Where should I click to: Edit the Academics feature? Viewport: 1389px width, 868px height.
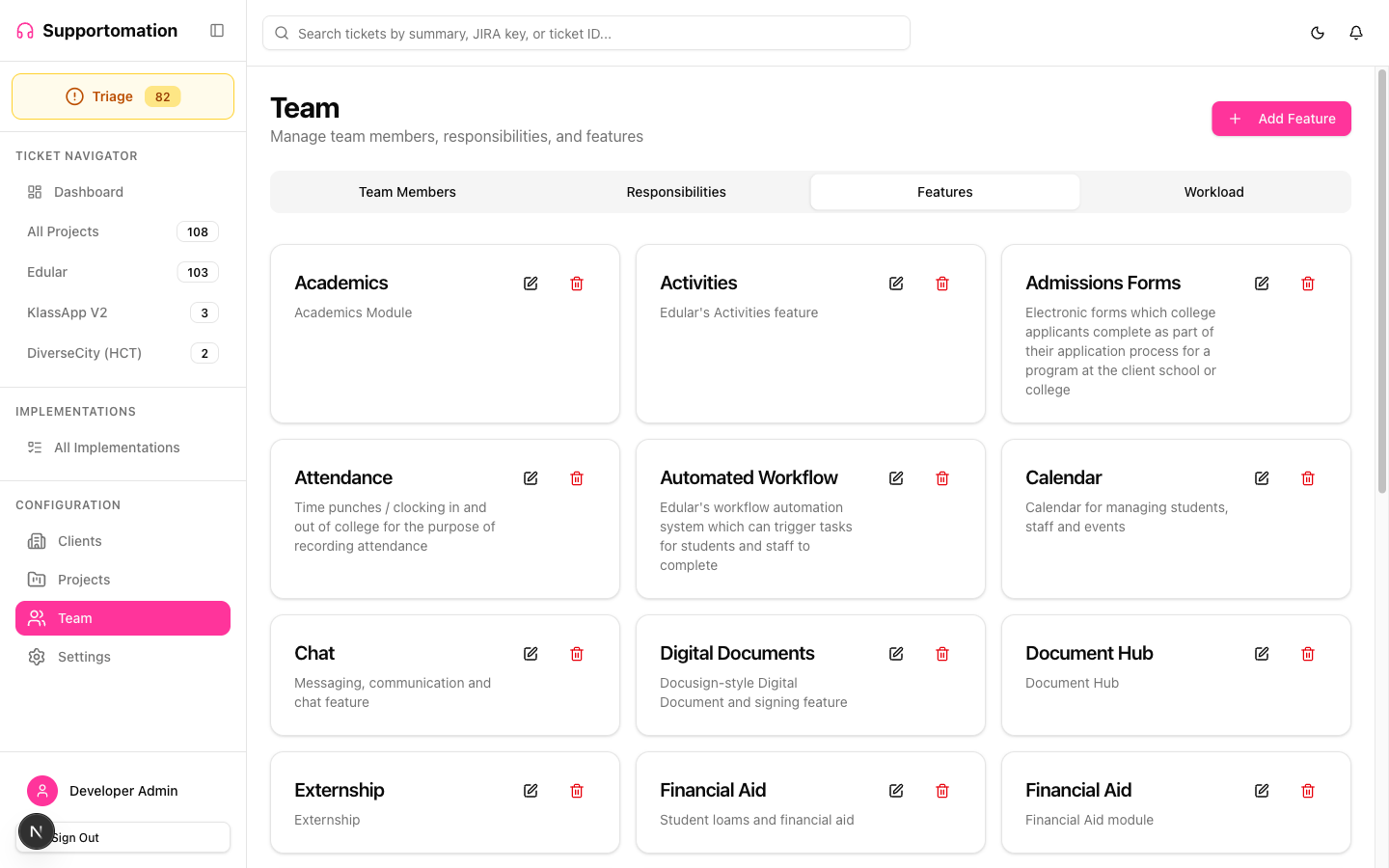(531, 283)
